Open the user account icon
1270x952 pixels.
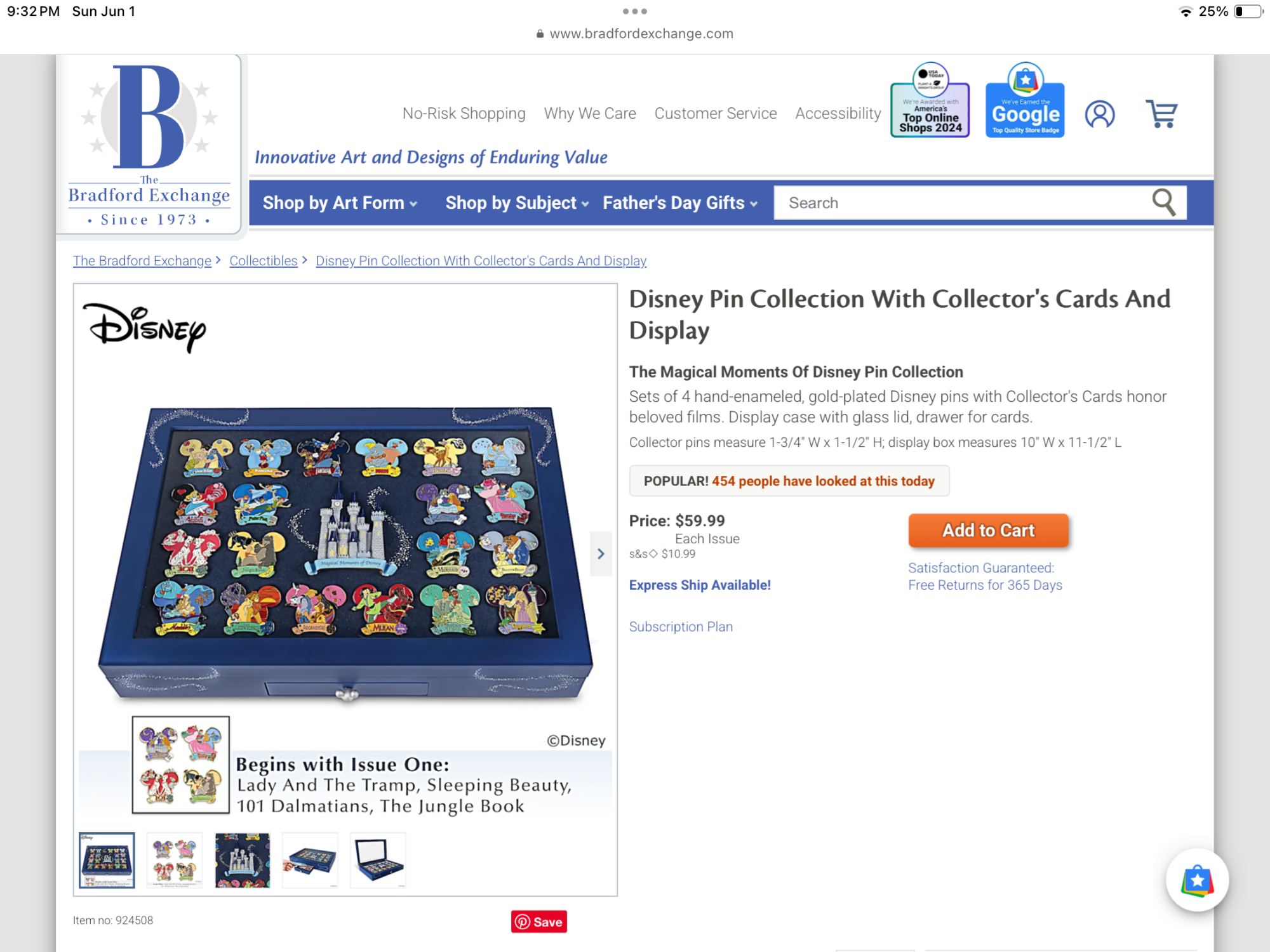[1100, 114]
